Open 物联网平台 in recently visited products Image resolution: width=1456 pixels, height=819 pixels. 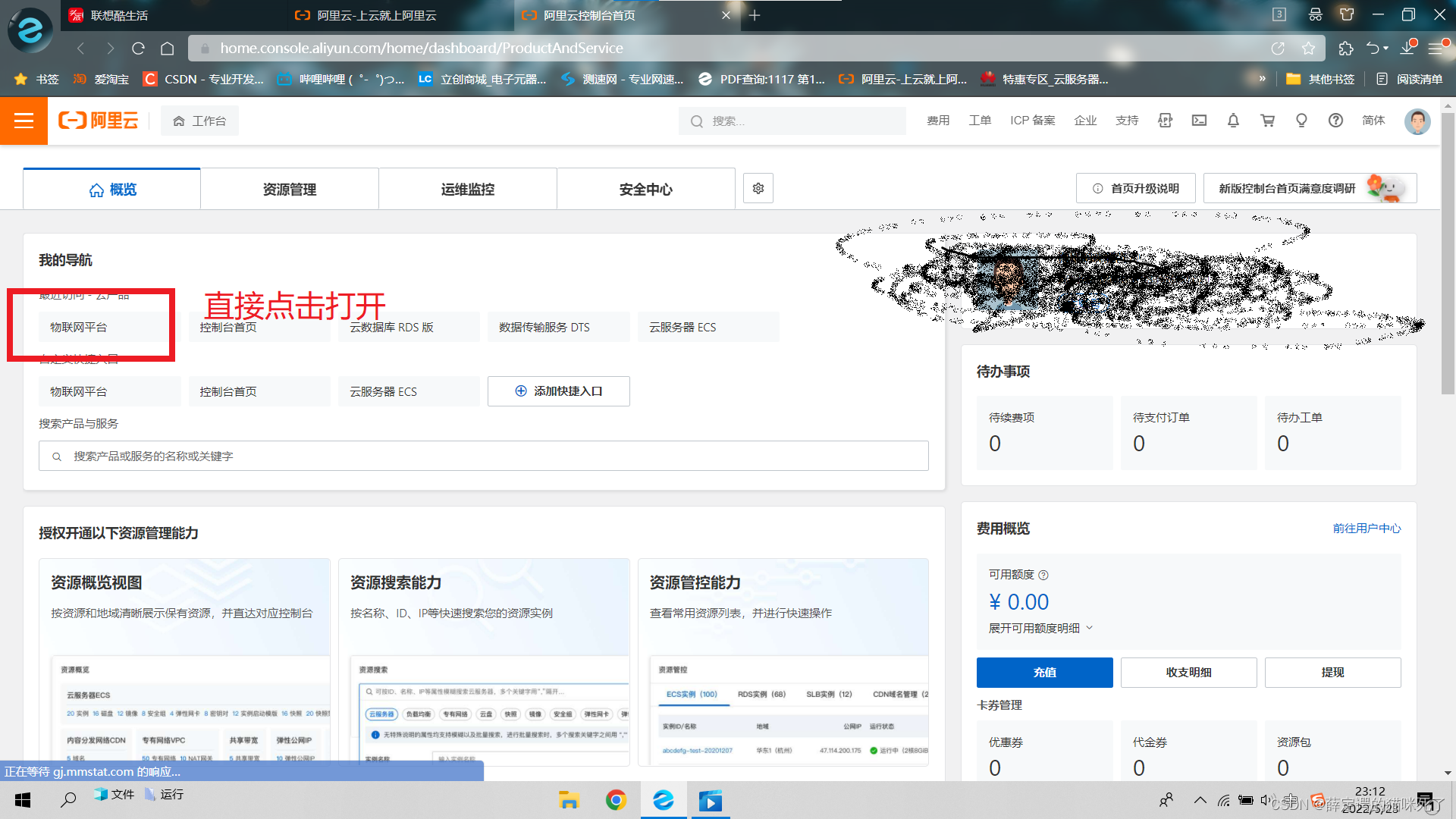tap(109, 327)
